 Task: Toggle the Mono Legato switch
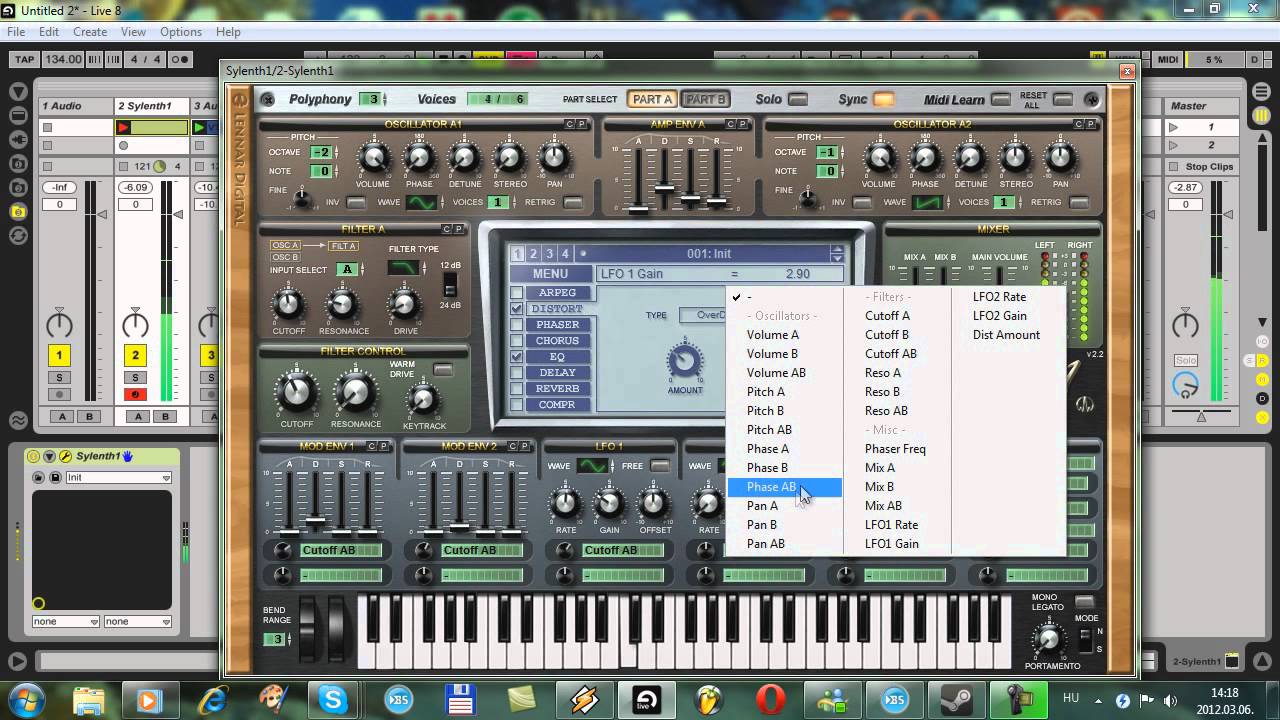1084,601
